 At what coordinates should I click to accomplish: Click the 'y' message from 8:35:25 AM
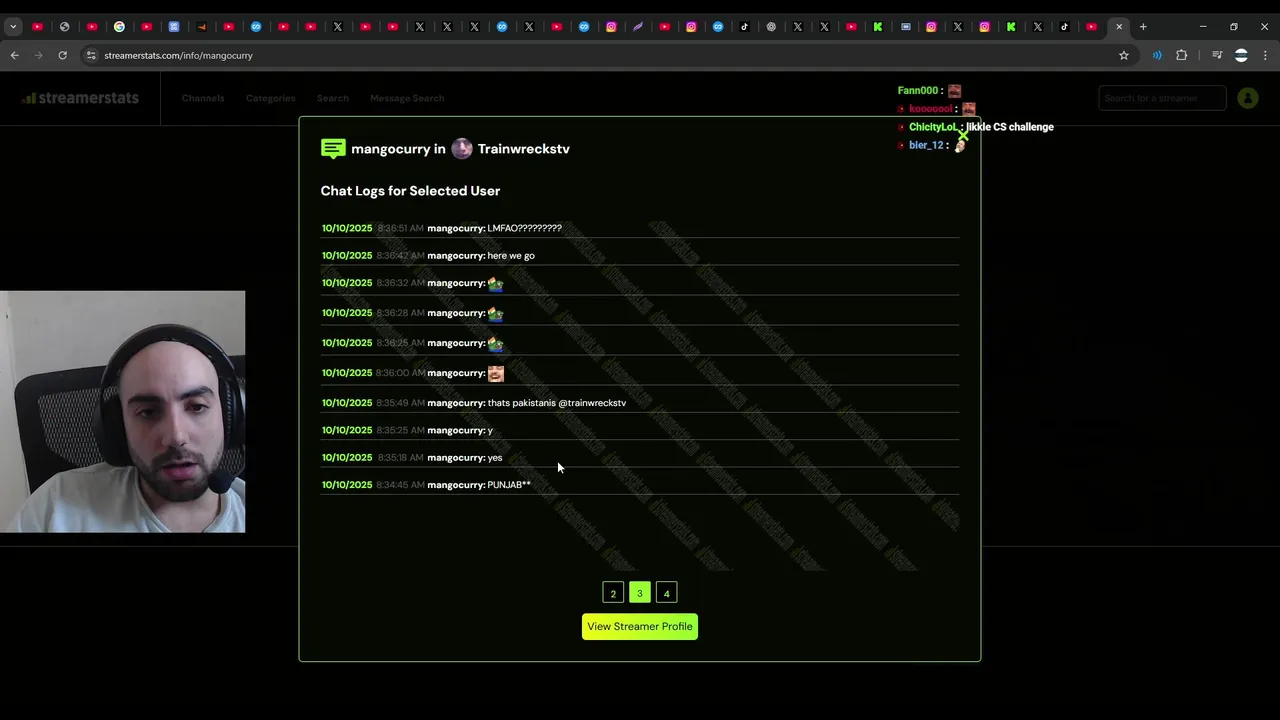[x=490, y=431]
